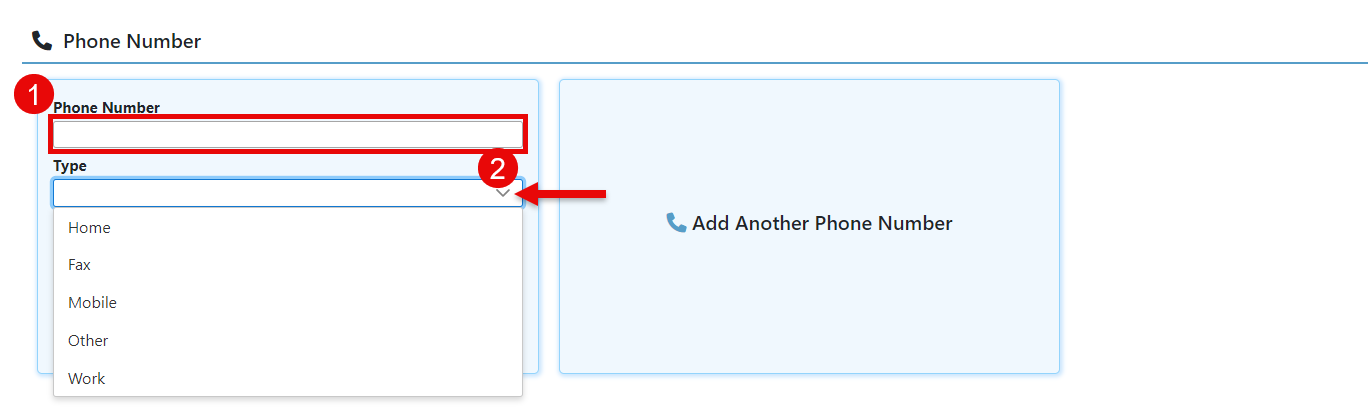Screen dimensions: 1368x410
Task: Click the Phone Number section heading text
Action: [132, 41]
